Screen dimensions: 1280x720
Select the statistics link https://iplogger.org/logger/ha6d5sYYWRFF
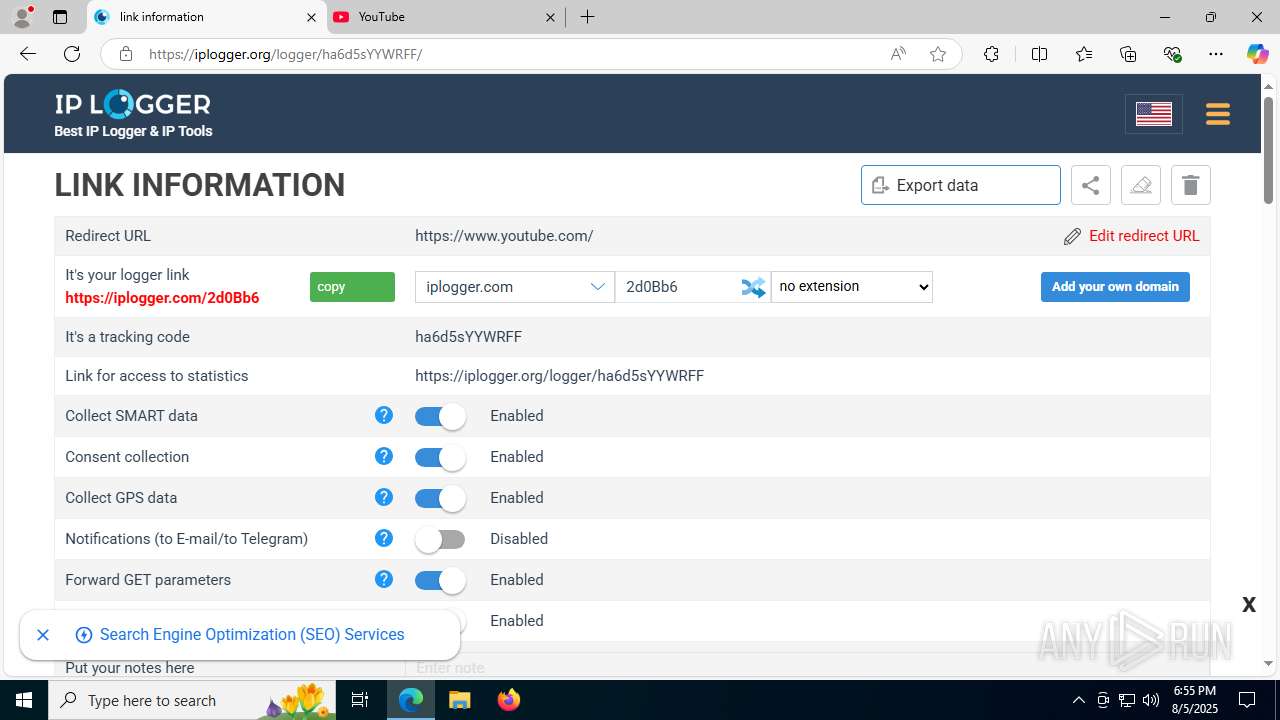pos(559,376)
